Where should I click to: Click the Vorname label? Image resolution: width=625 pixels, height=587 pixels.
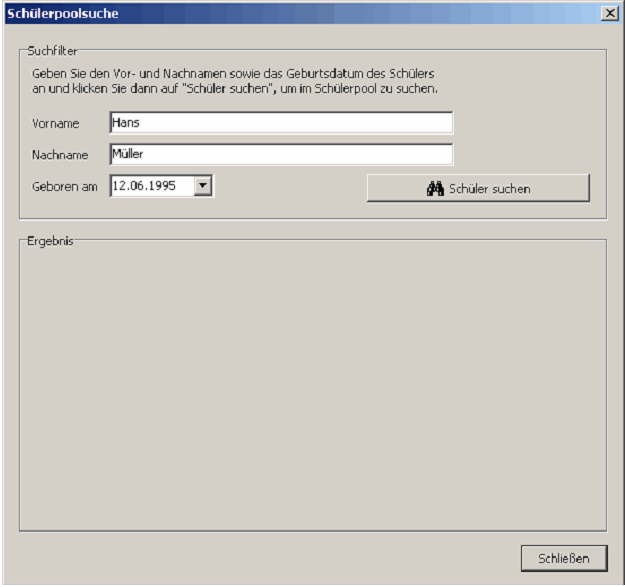click(56, 124)
